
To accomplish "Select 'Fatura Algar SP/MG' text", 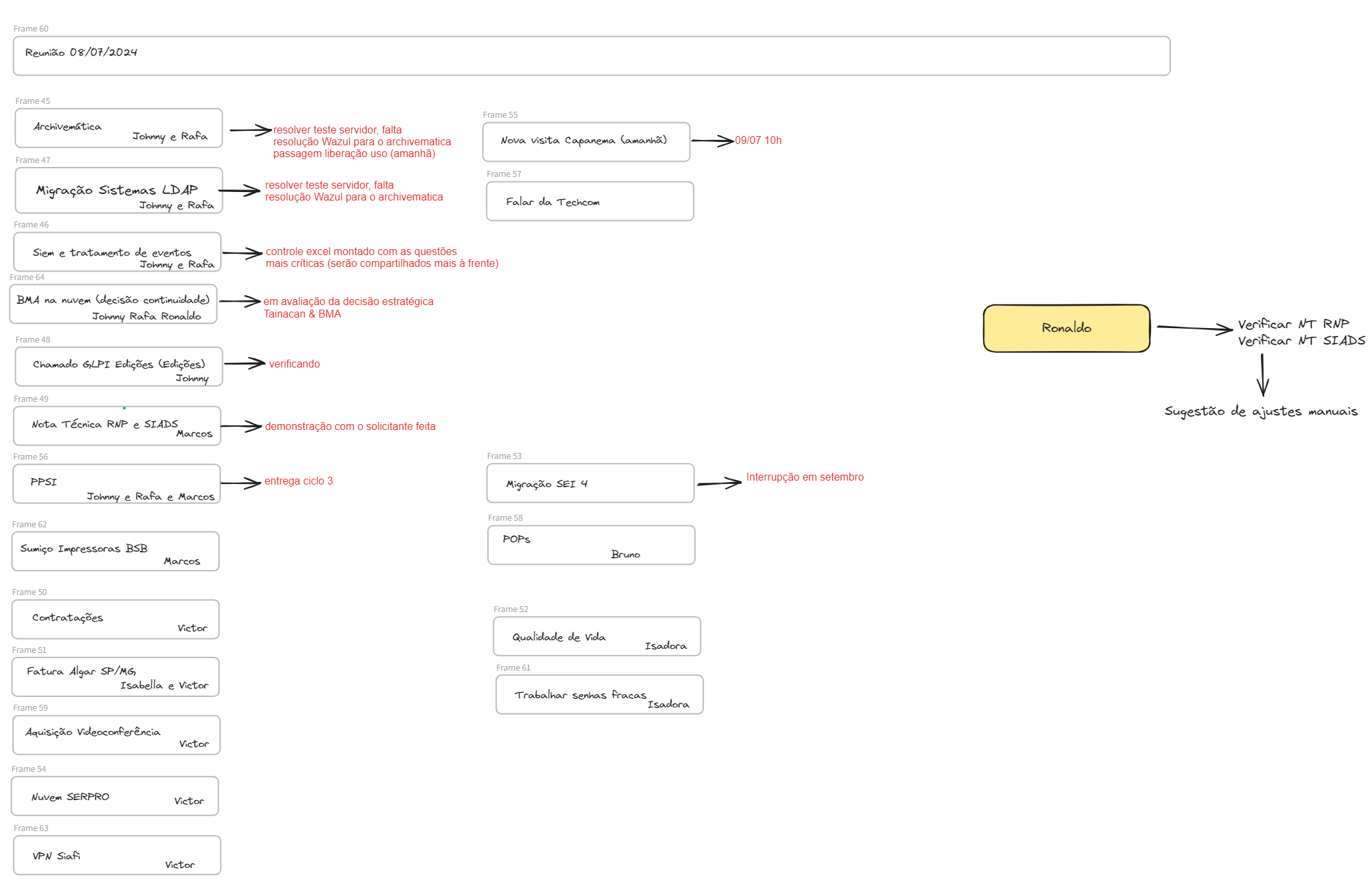I will tap(82, 671).
